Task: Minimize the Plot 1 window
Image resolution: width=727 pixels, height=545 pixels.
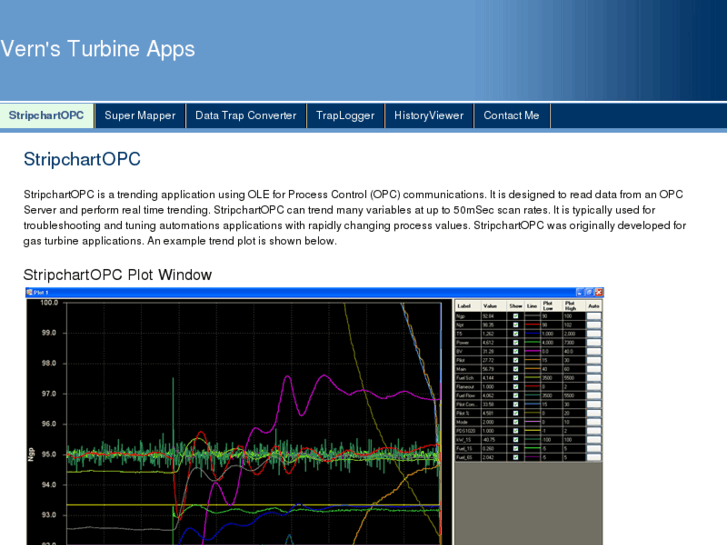Action: [x=579, y=293]
